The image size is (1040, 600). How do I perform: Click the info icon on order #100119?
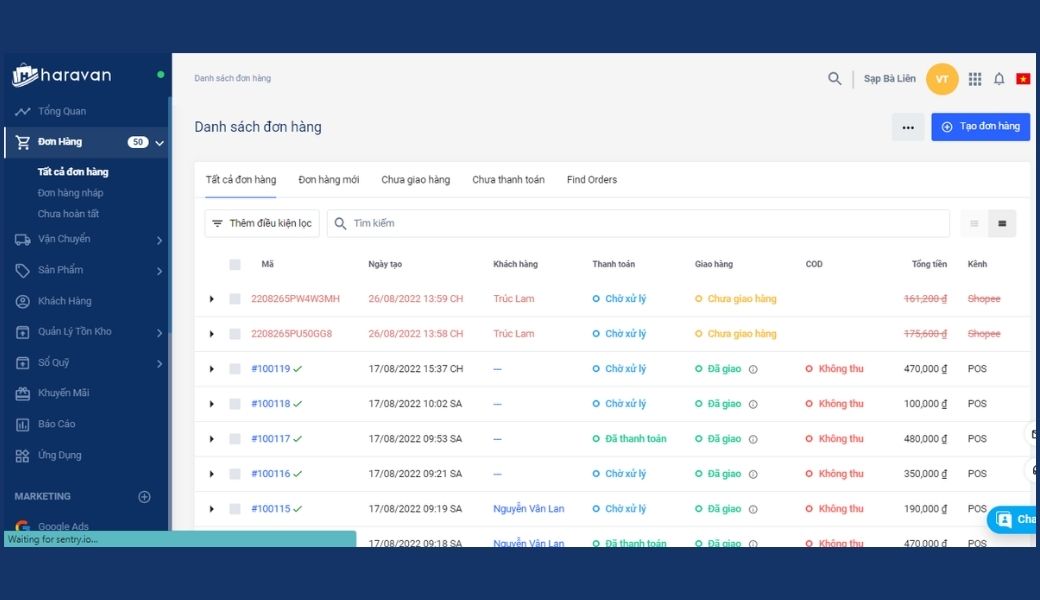(x=753, y=369)
